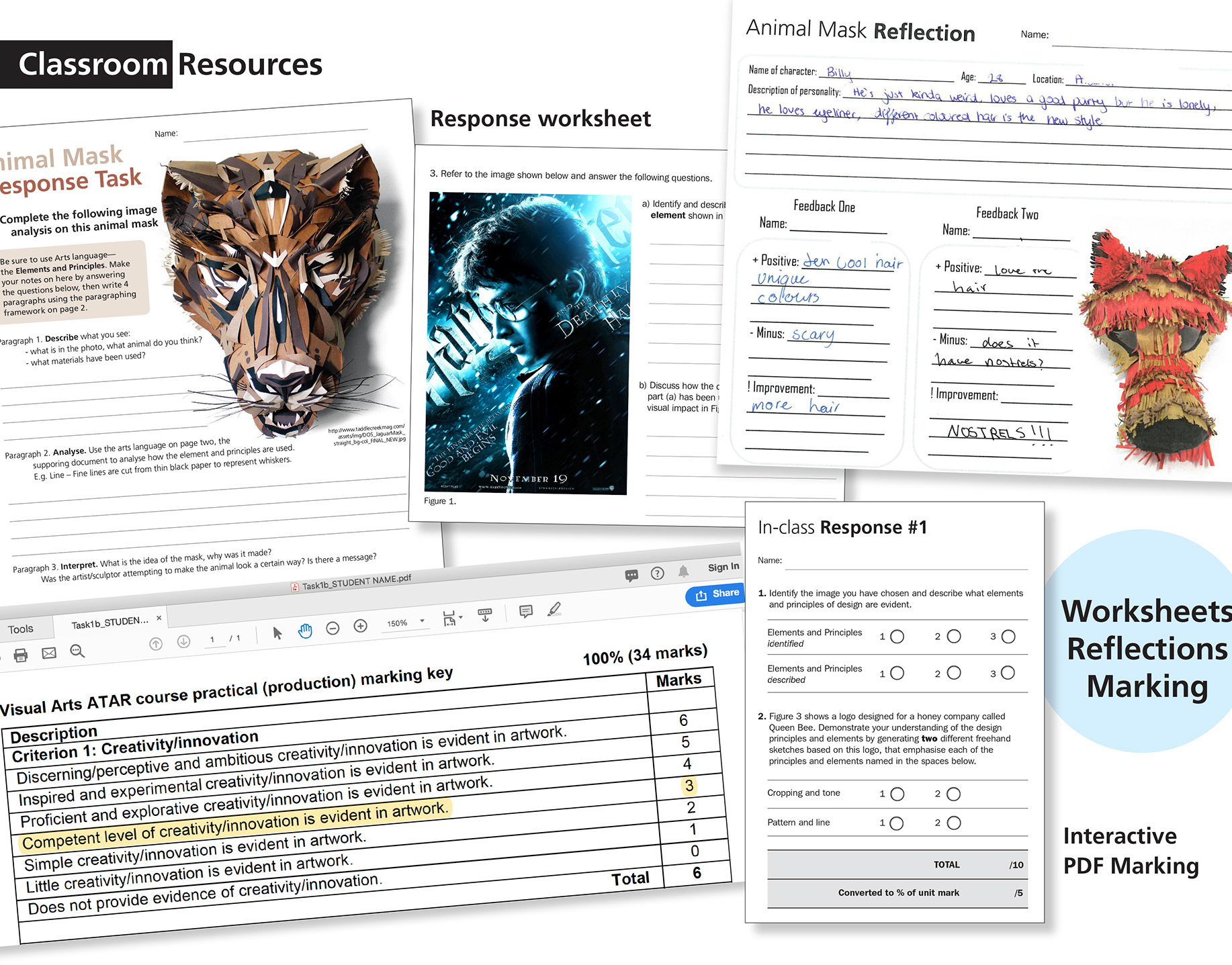Switch to the Tools tab

(21, 629)
